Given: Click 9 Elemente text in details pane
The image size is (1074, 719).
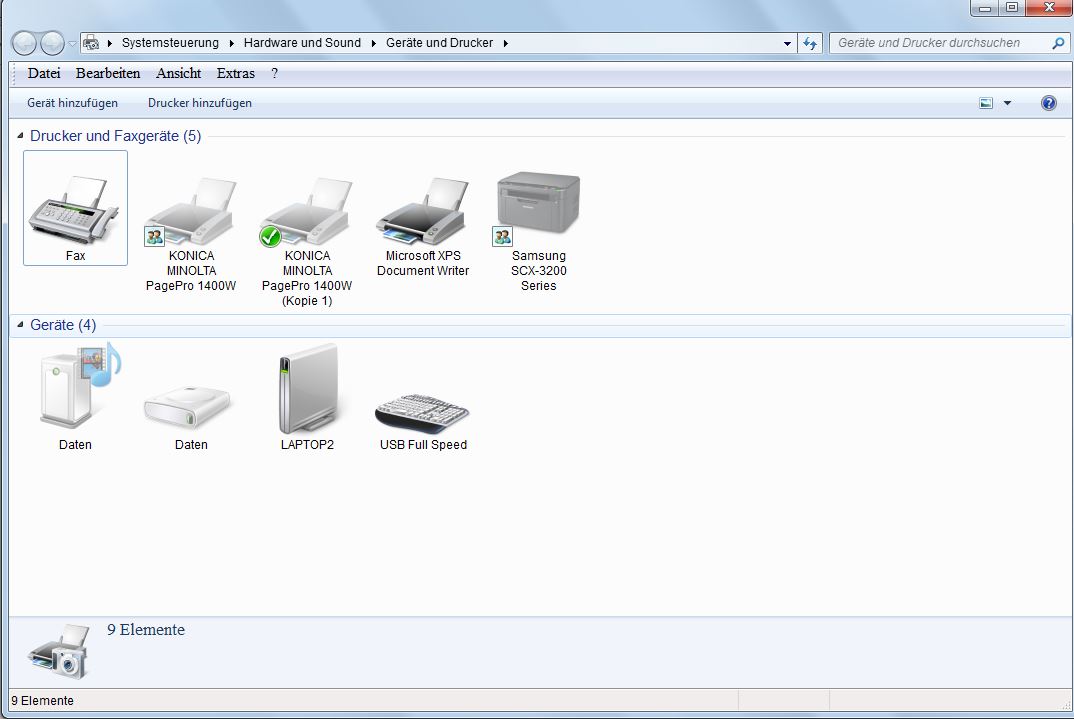Looking at the screenshot, I should (146, 630).
